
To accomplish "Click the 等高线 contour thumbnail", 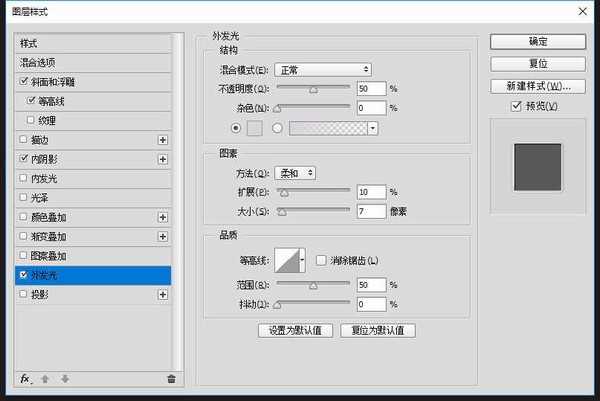I will click(287, 260).
